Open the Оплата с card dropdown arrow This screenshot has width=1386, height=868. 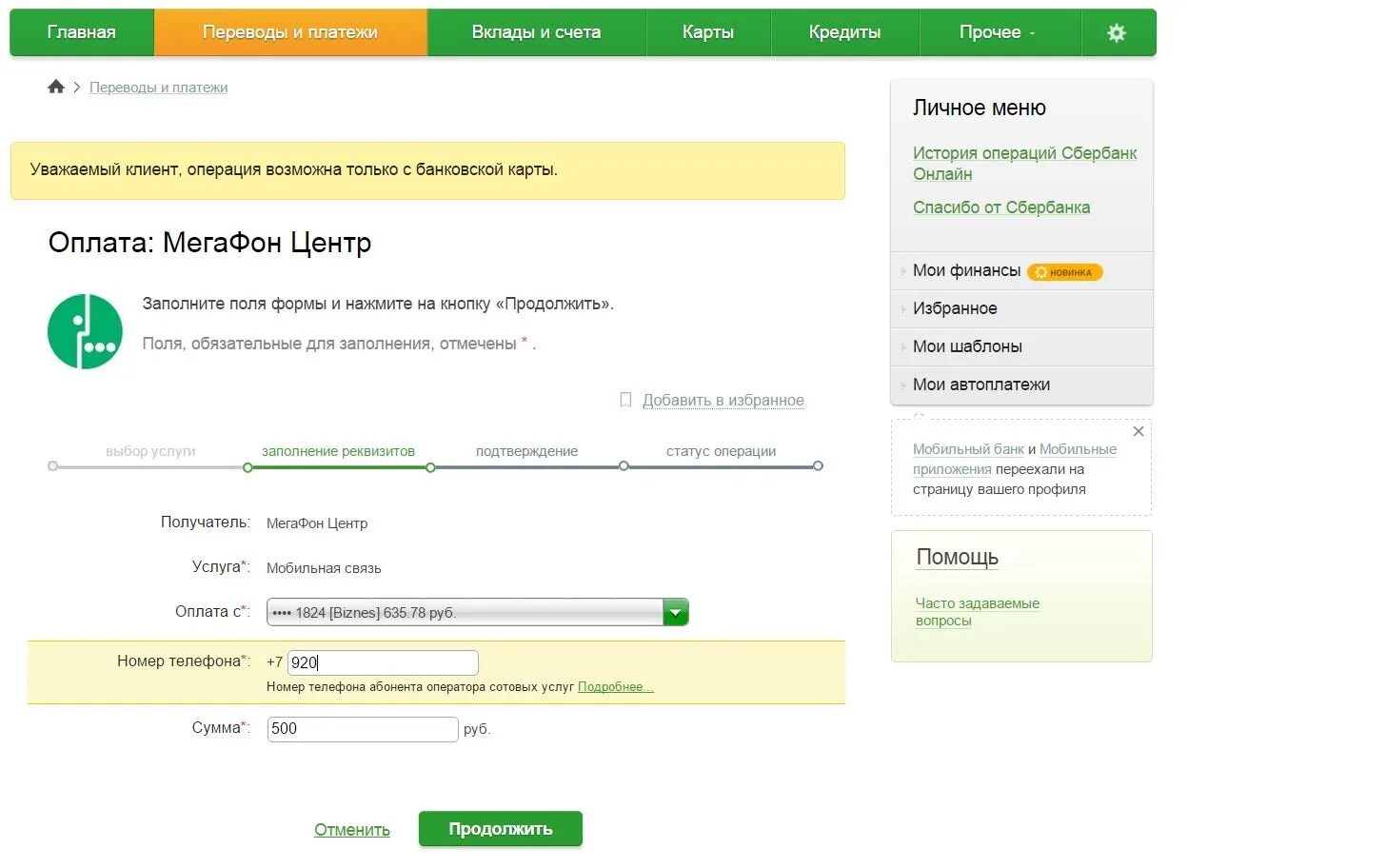click(676, 612)
